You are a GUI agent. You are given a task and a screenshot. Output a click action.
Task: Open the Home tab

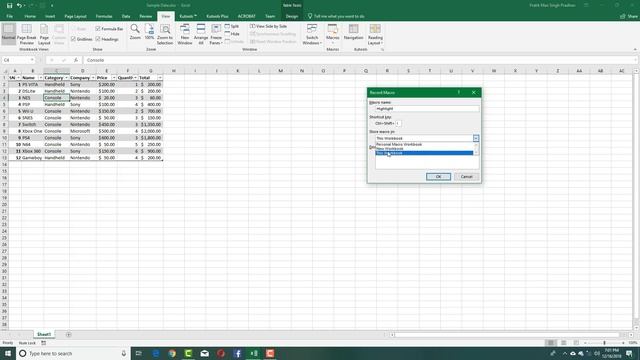pyautogui.click(x=30, y=16)
